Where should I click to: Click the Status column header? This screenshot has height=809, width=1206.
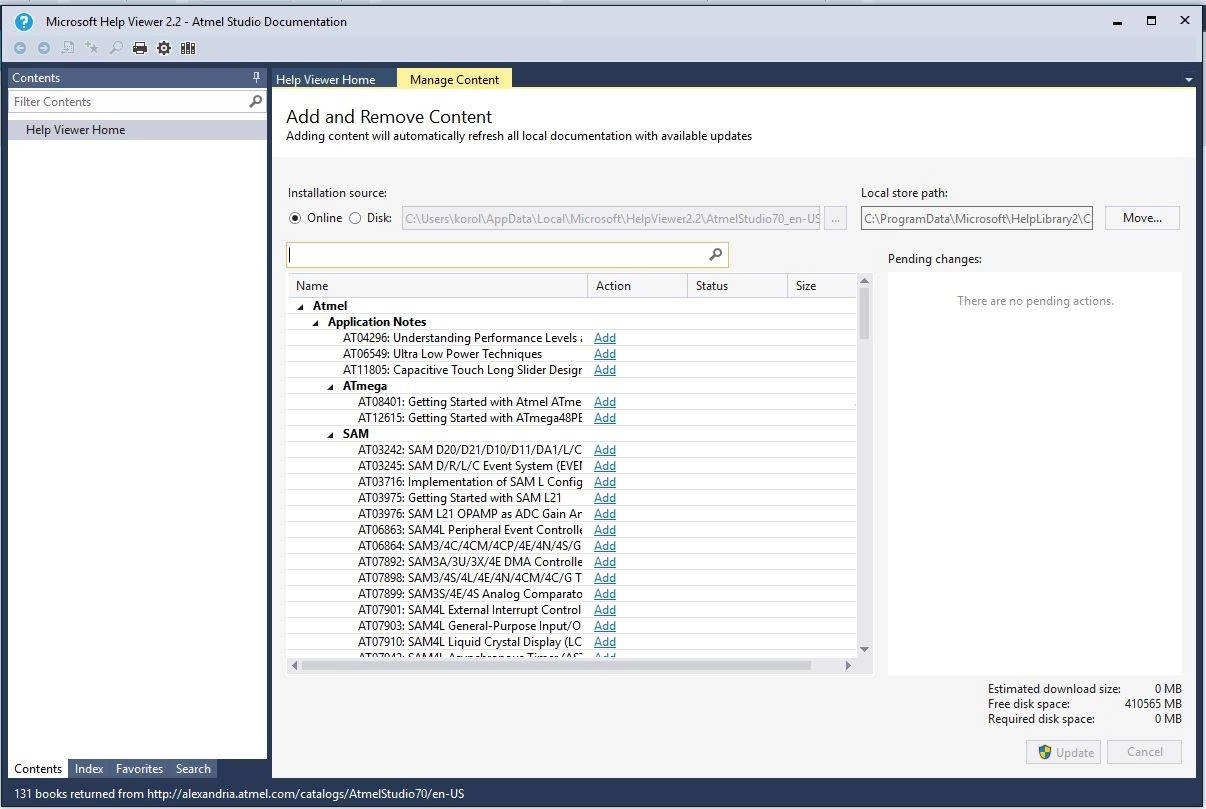pyautogui.click(x=737, y=286)
